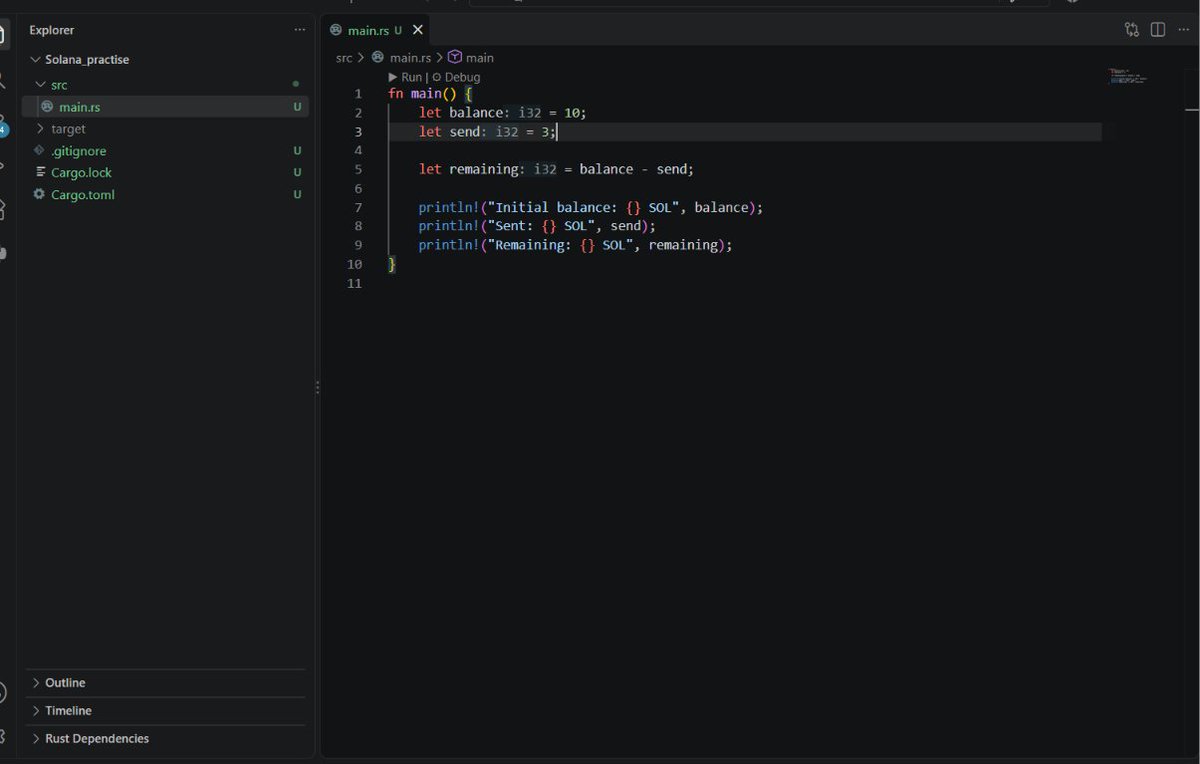Open Source Control view with badge

(3, 124)
